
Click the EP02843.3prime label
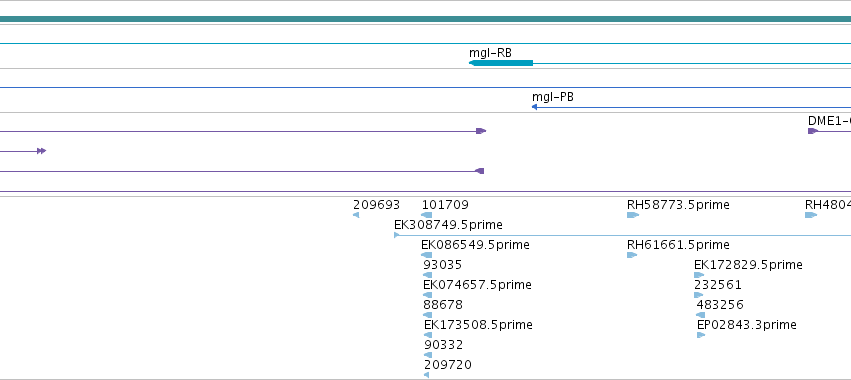click(x=747, y=325)
